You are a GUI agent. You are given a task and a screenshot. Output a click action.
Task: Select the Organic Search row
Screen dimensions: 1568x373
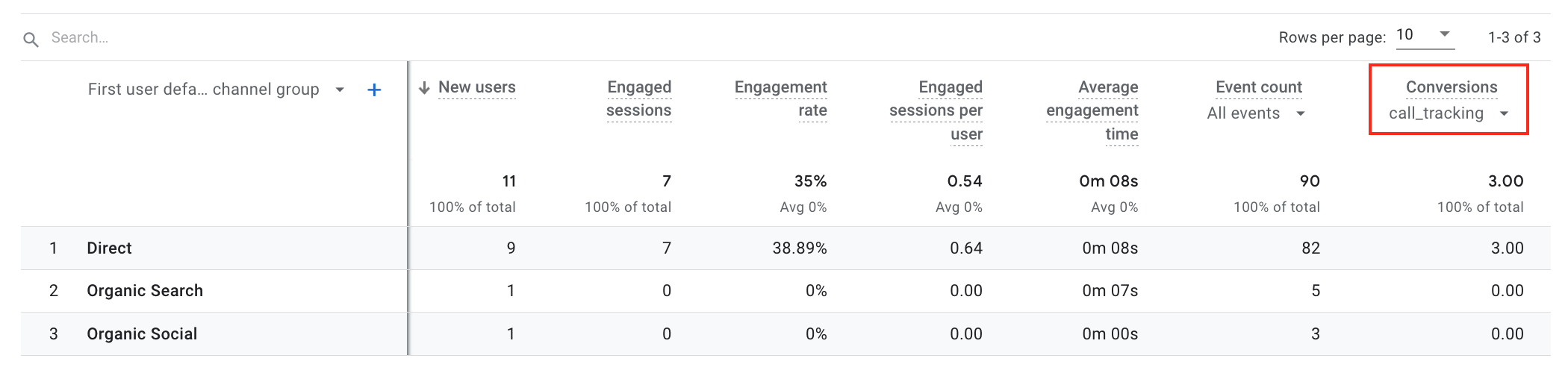[145, 291]
